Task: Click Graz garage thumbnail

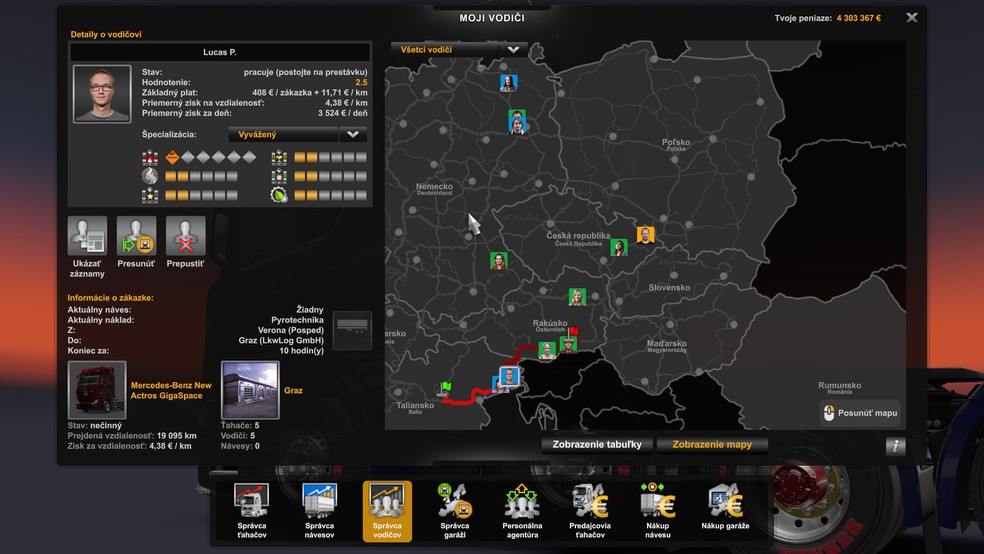Action: pos(250,390)
